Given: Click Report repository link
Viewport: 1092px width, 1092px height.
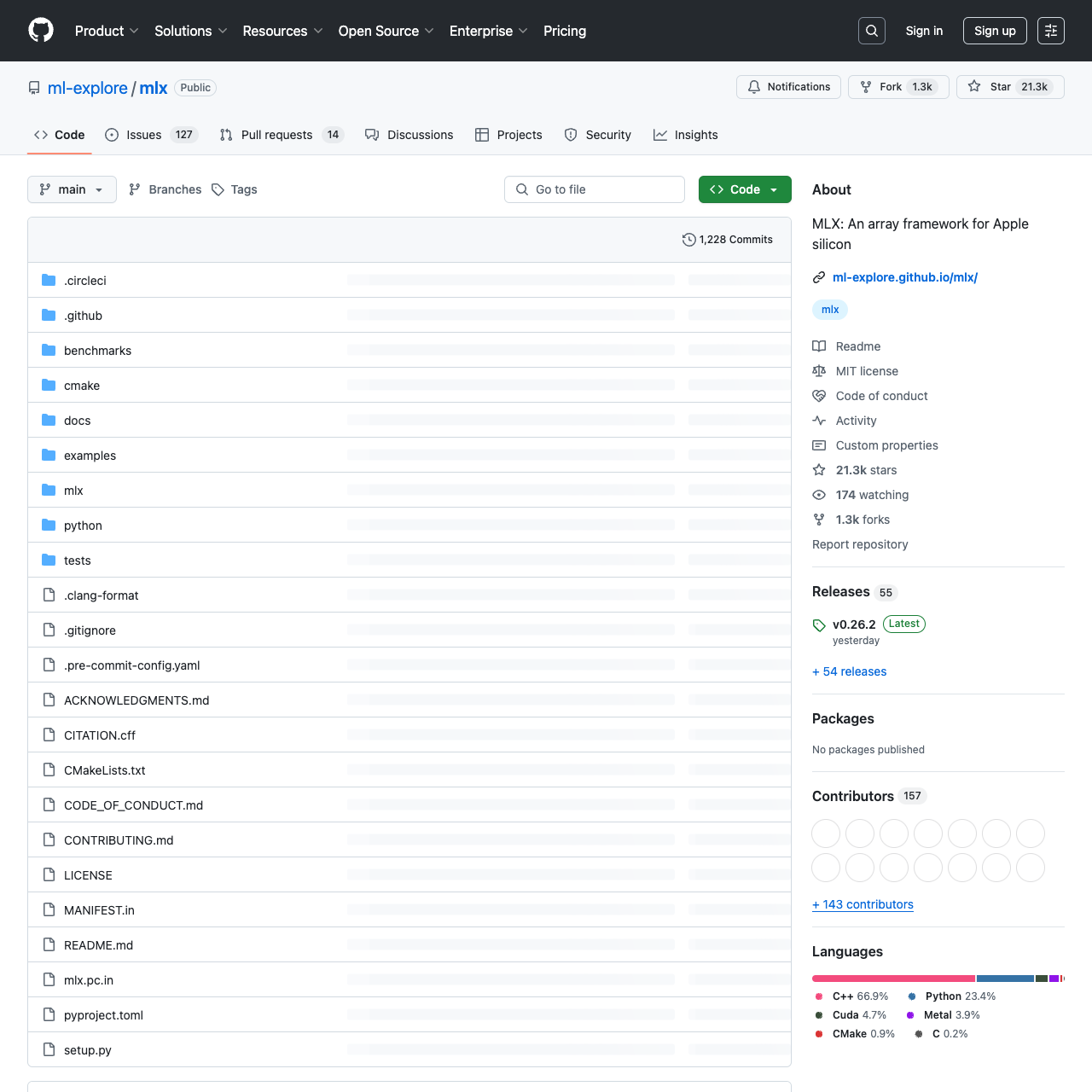Looking at the screenshot, I should pos(860,544).
